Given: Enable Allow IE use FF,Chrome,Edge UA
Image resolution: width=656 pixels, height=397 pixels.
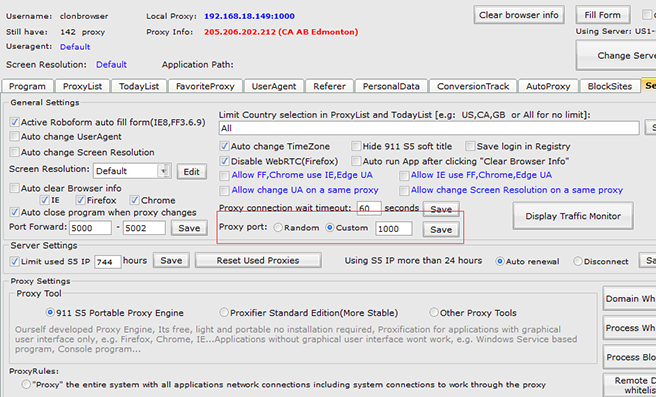Looking at the screenshot, I should coord(404,175).
